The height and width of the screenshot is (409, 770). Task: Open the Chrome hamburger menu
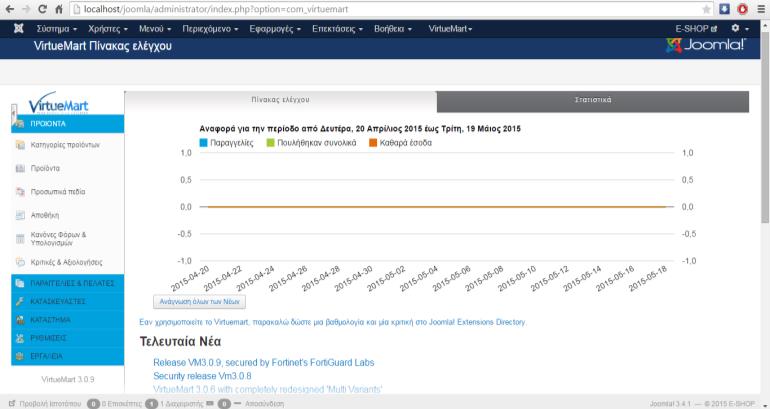tap(761, 9)
